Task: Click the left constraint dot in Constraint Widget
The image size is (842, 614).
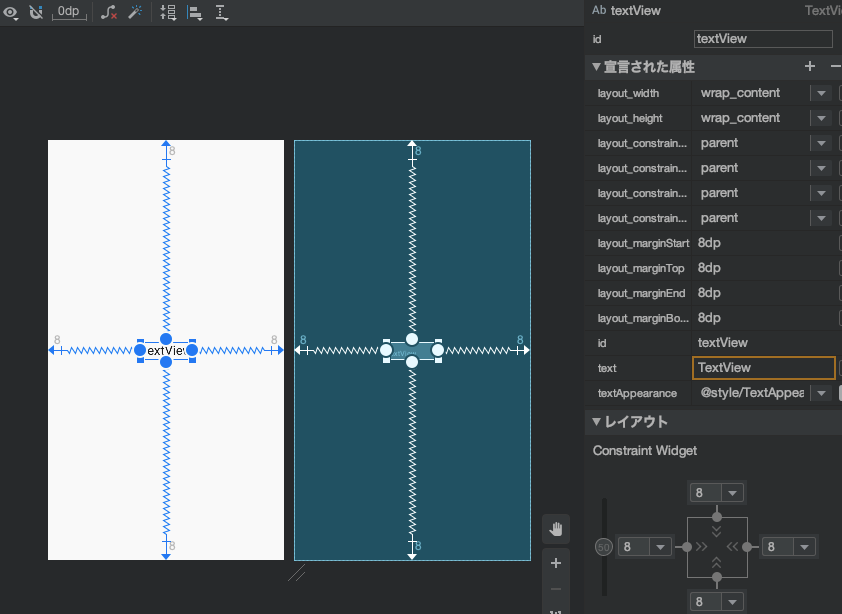Action: coord(687,547)
